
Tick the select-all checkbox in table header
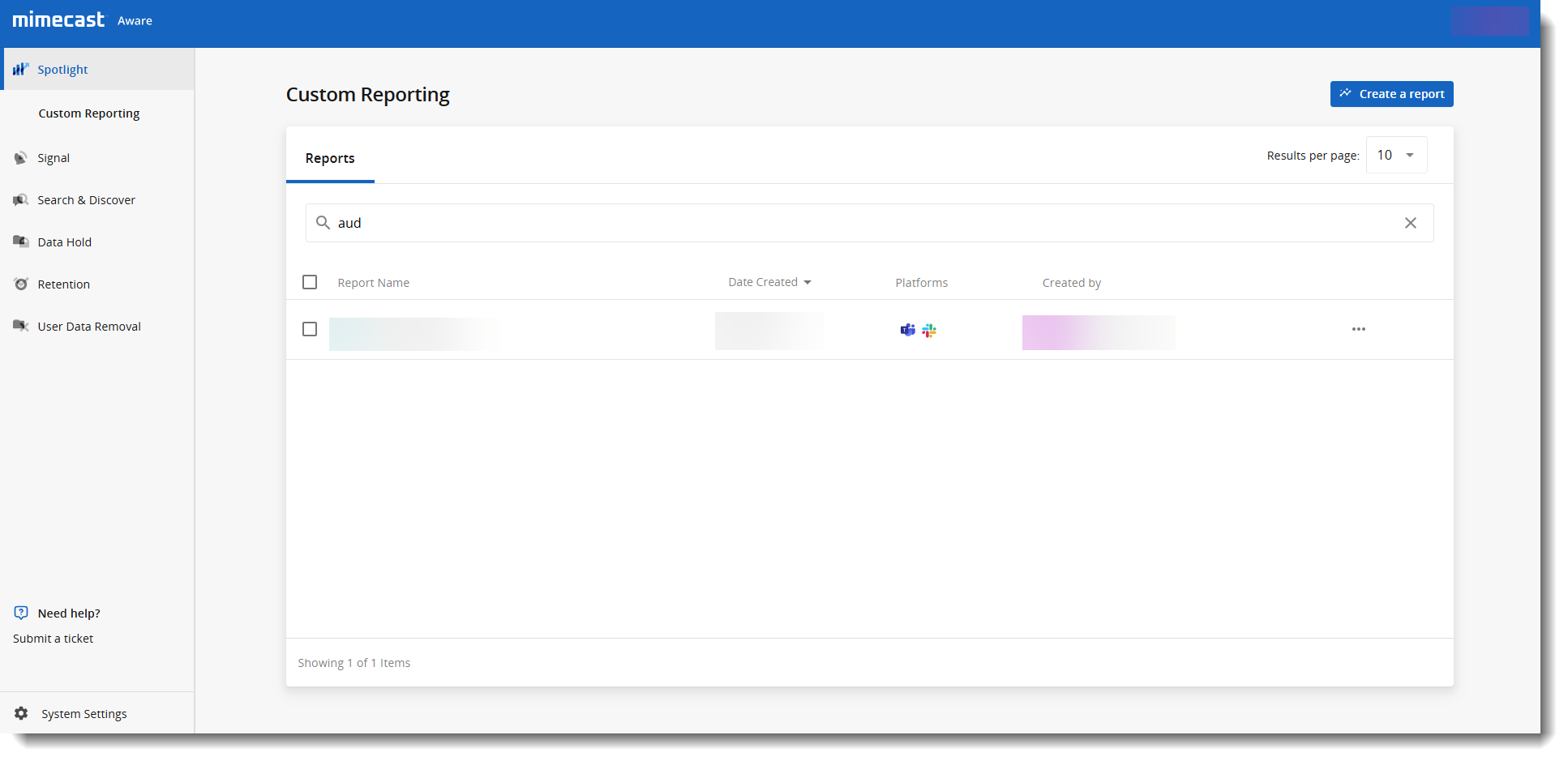coord(310,282)
